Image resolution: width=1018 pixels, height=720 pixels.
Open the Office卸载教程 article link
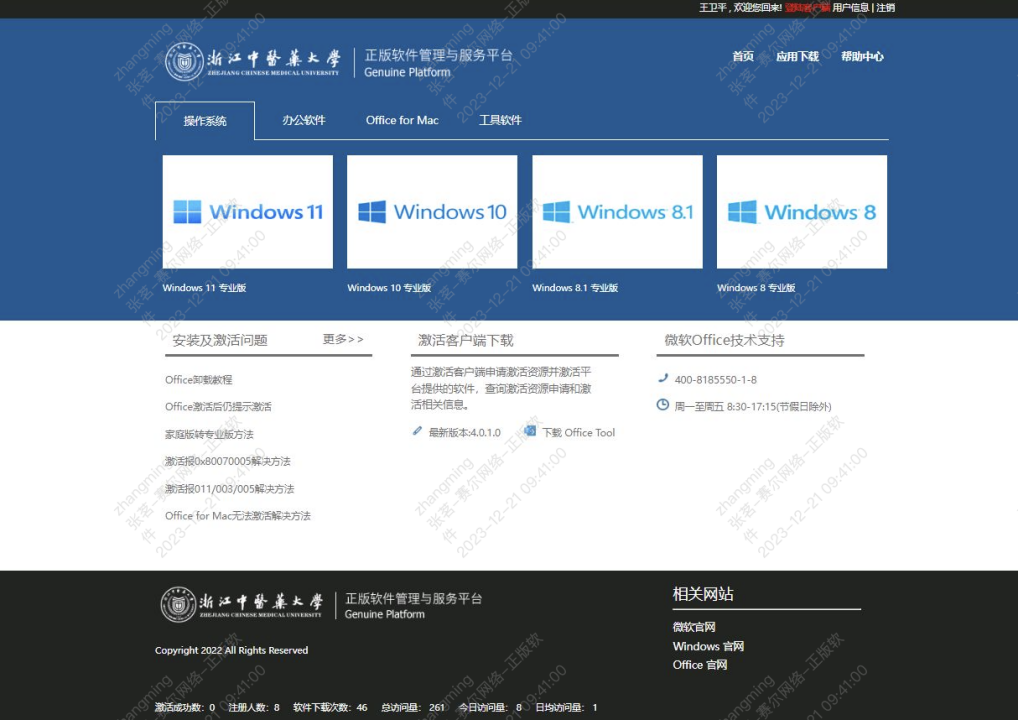(198, 380)
